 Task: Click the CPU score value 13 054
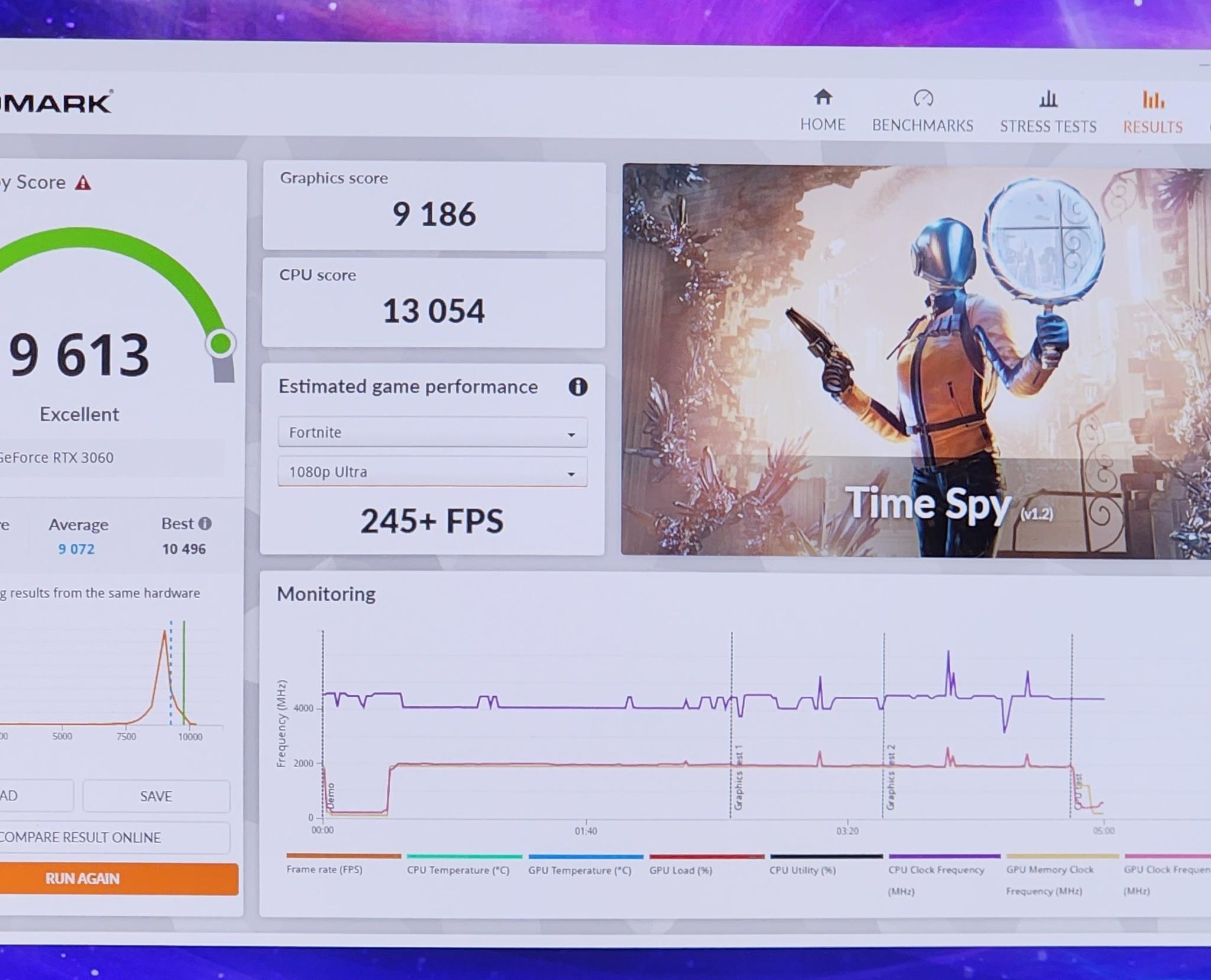(x=433, y=311)
